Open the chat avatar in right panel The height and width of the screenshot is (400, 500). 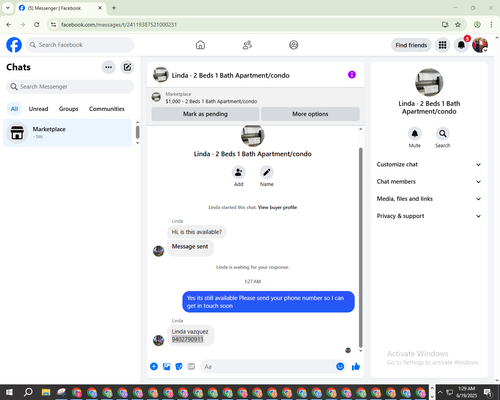[429, 82]
